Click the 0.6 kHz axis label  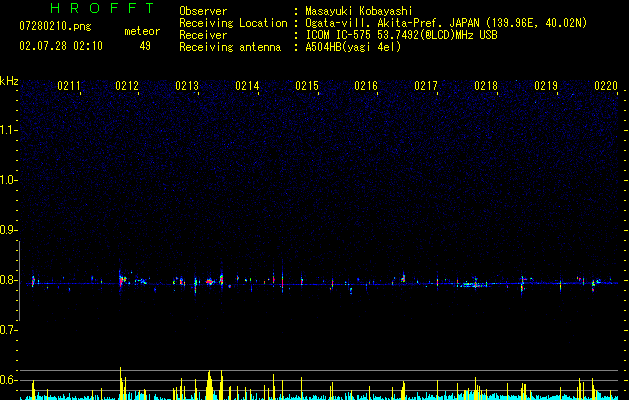(8, 380)
